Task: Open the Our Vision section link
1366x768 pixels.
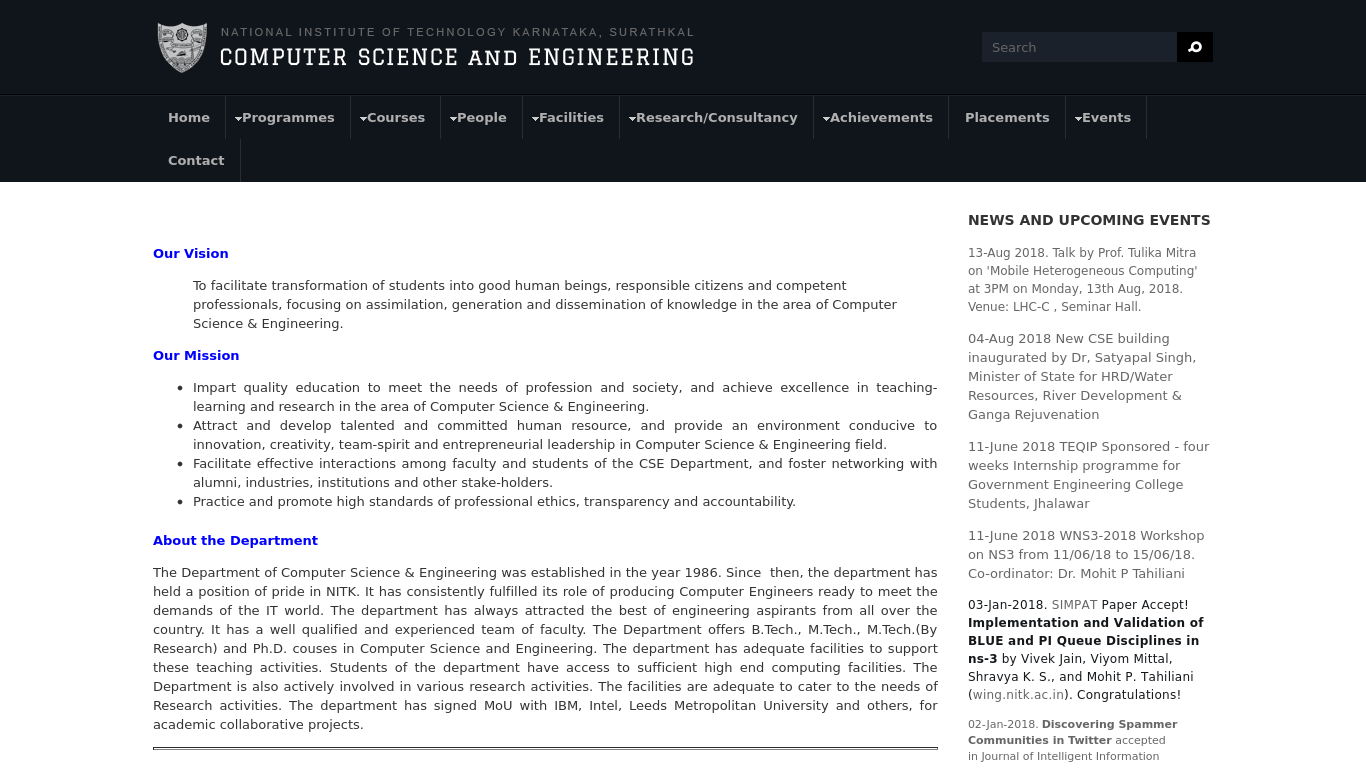Action: click(x=190, y=253)
